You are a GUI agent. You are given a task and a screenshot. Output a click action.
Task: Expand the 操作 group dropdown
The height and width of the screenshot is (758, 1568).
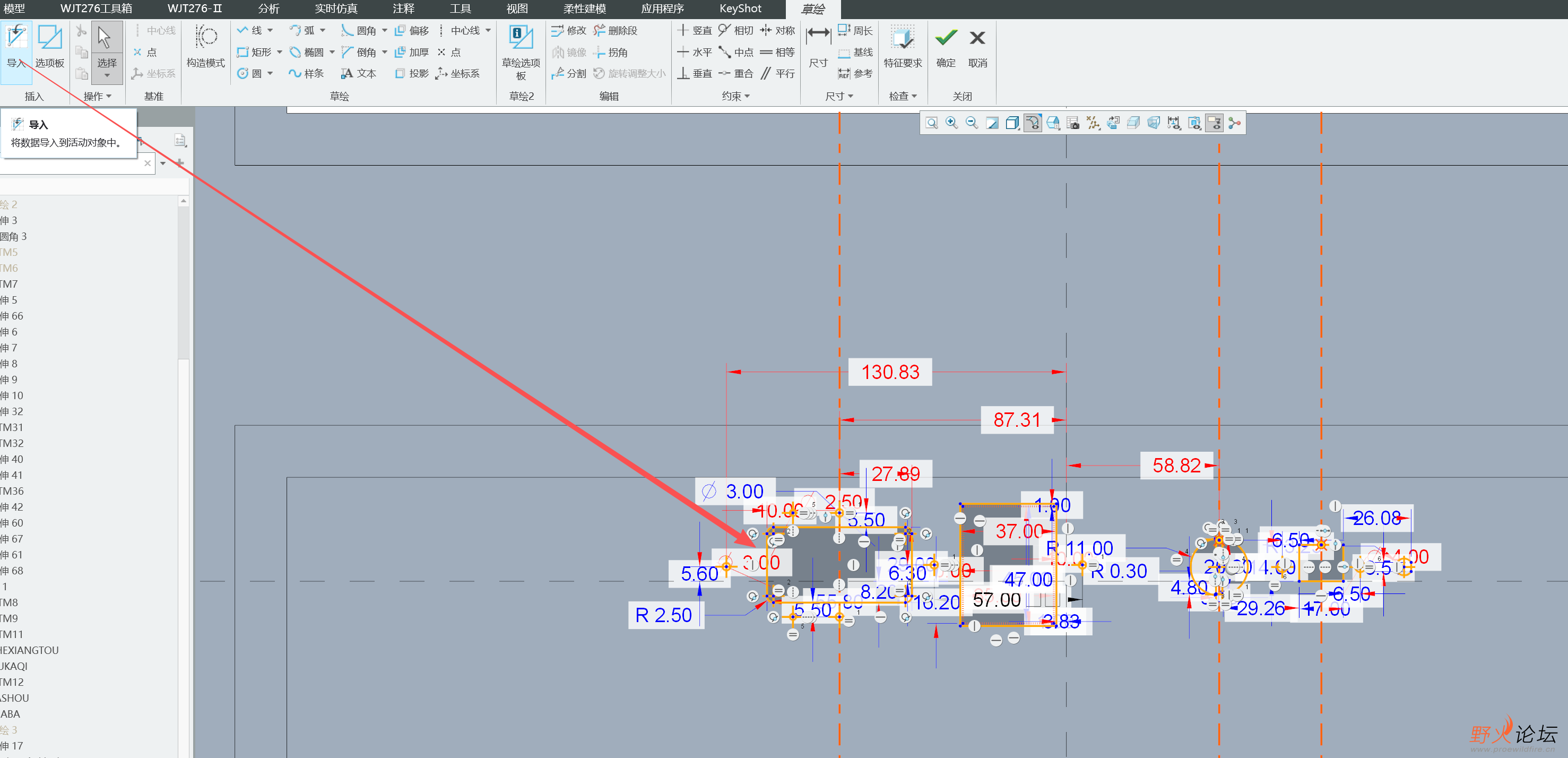pyautogui.click(x=98, y=96)
